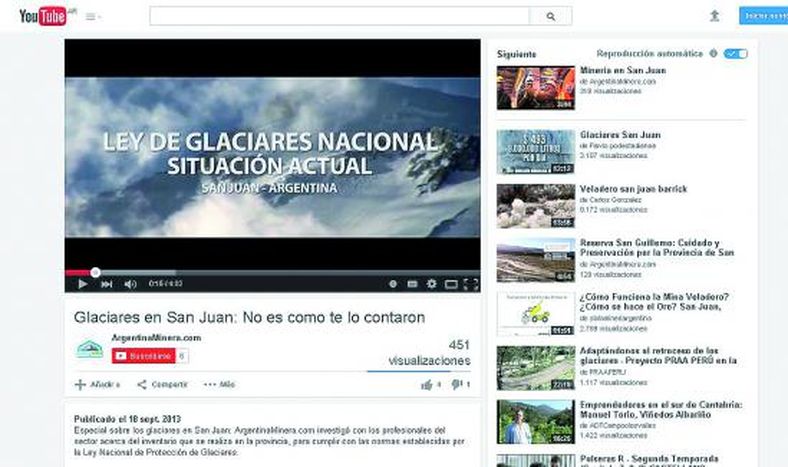Subscribe to ArgentinaMinera.com channel
Screen dimensions: 788x467
tap(144, 356)
